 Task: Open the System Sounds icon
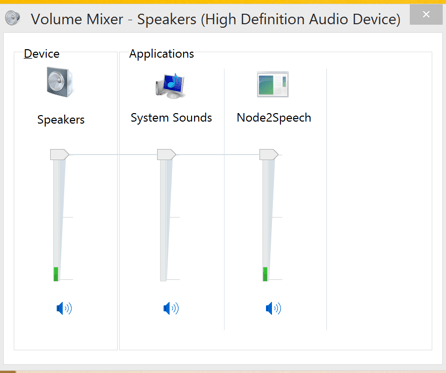click(x=170, y=85)
